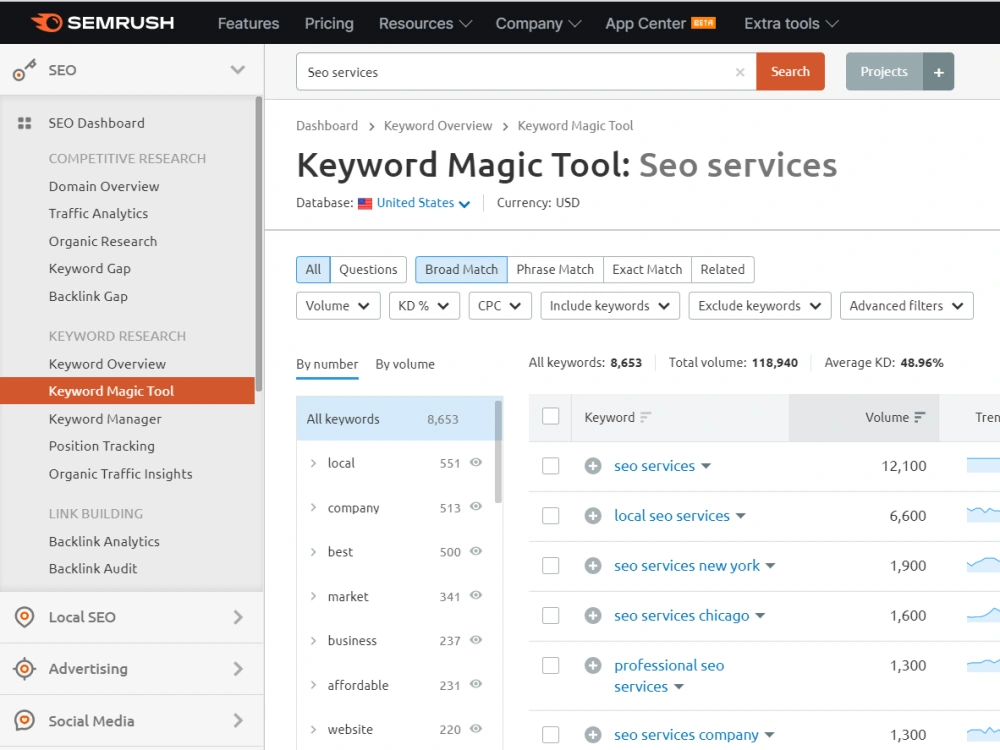Open the Exclude keywords dropdown
1000x750 pixels.
click(760, 306)
